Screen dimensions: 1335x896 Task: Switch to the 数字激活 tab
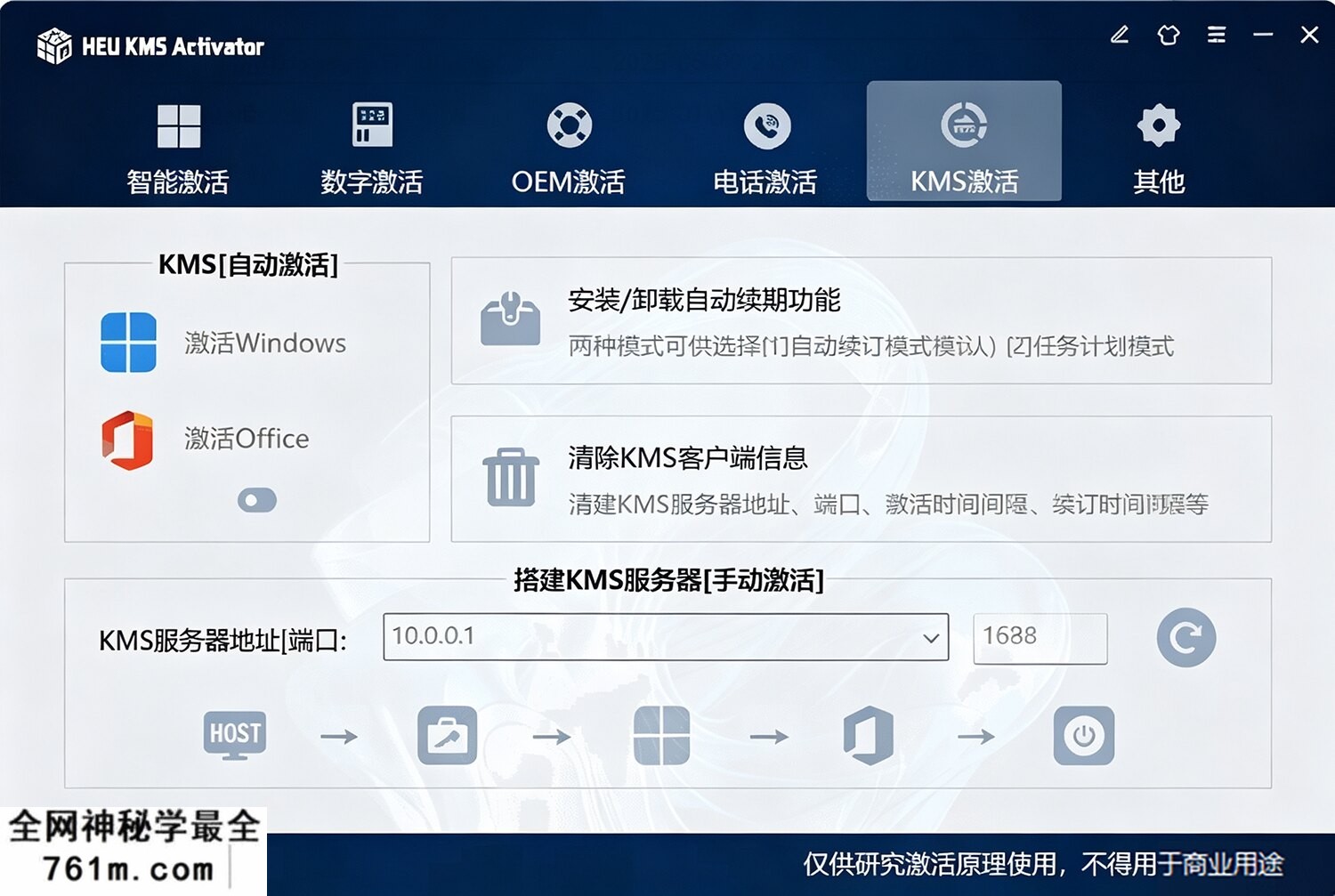coord(372,148)
